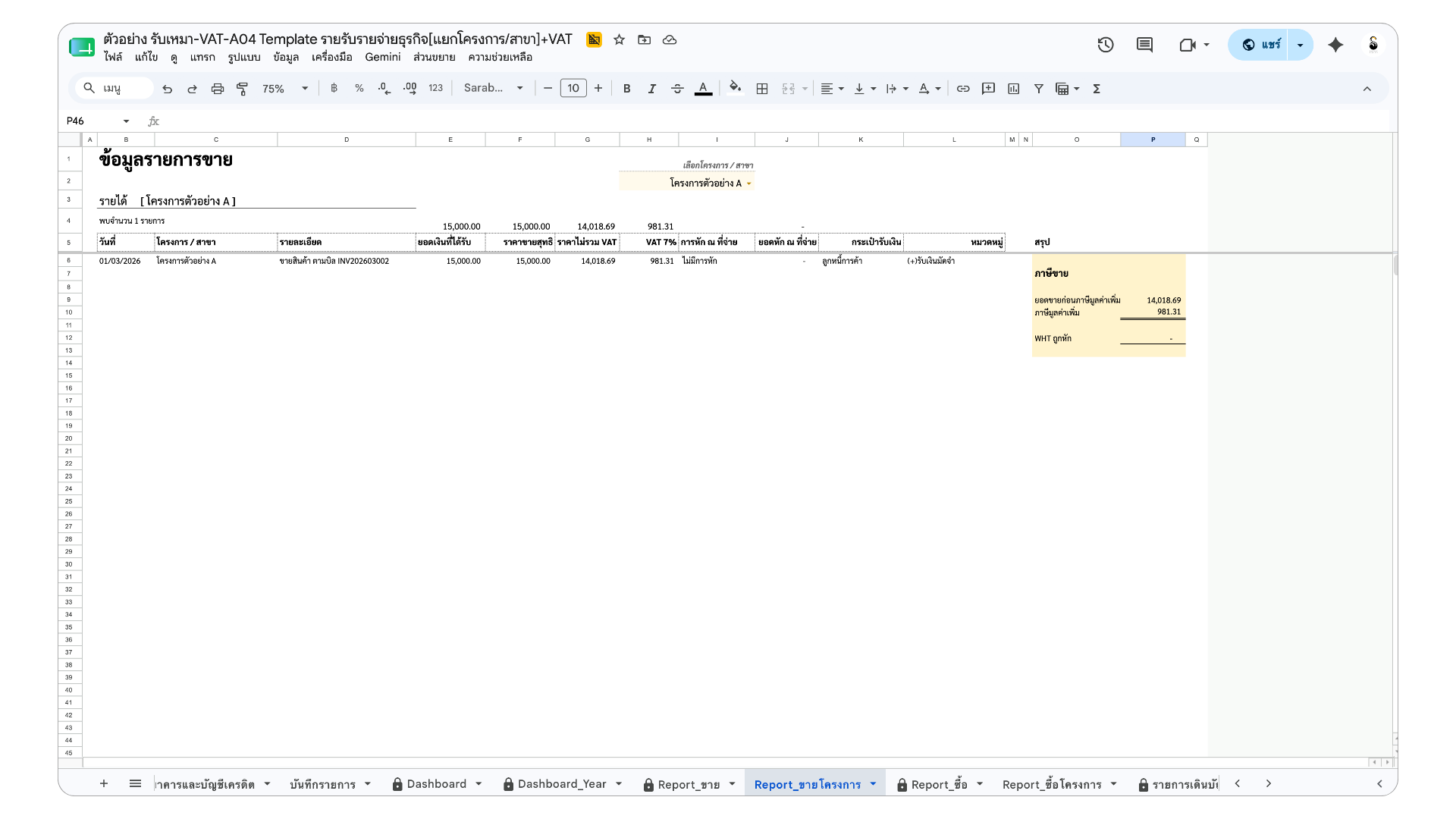The height and width of the screenshot is (819, 1456).
Task: Open the ไฟล์ menu
Action: 113,57
